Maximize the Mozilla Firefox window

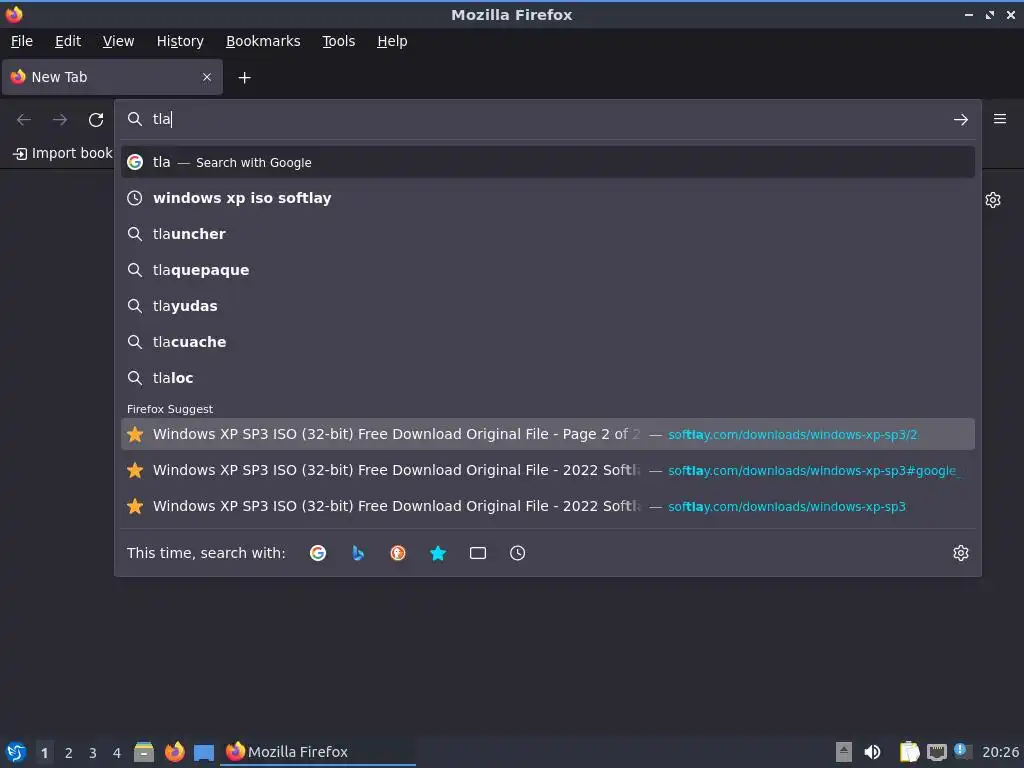990,14
